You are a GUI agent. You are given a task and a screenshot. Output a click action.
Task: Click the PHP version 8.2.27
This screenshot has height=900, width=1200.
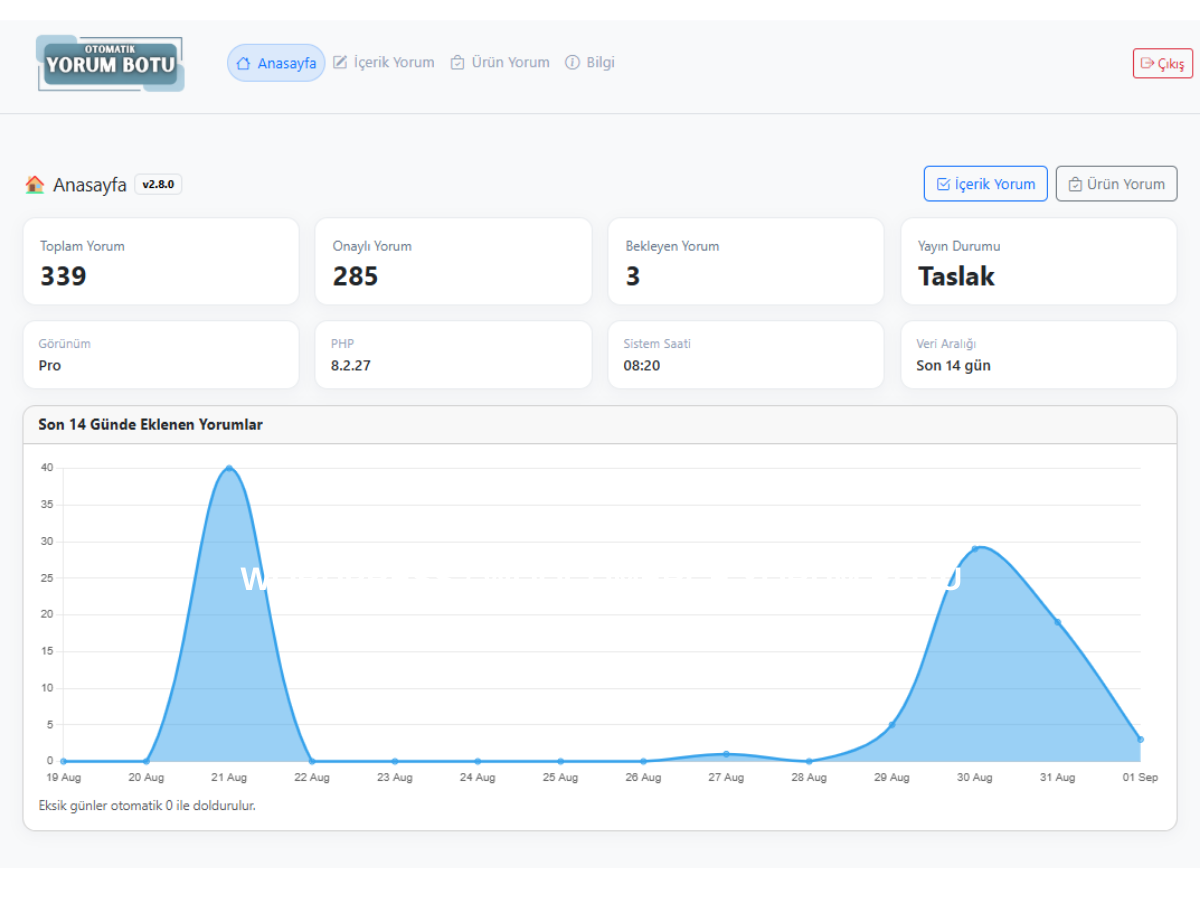click(x=351, y=365)
